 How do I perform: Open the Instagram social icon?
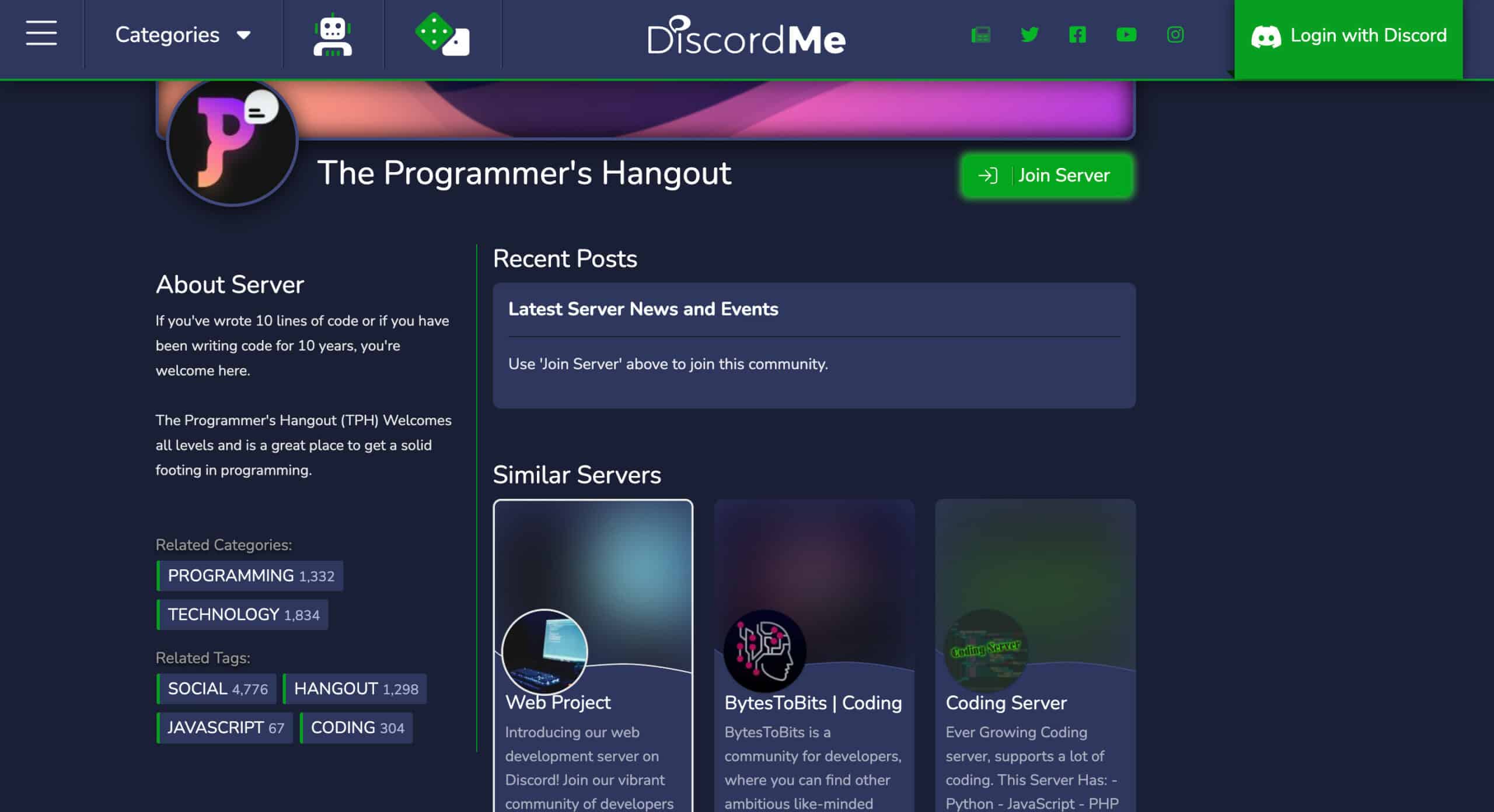[1175, 34]
